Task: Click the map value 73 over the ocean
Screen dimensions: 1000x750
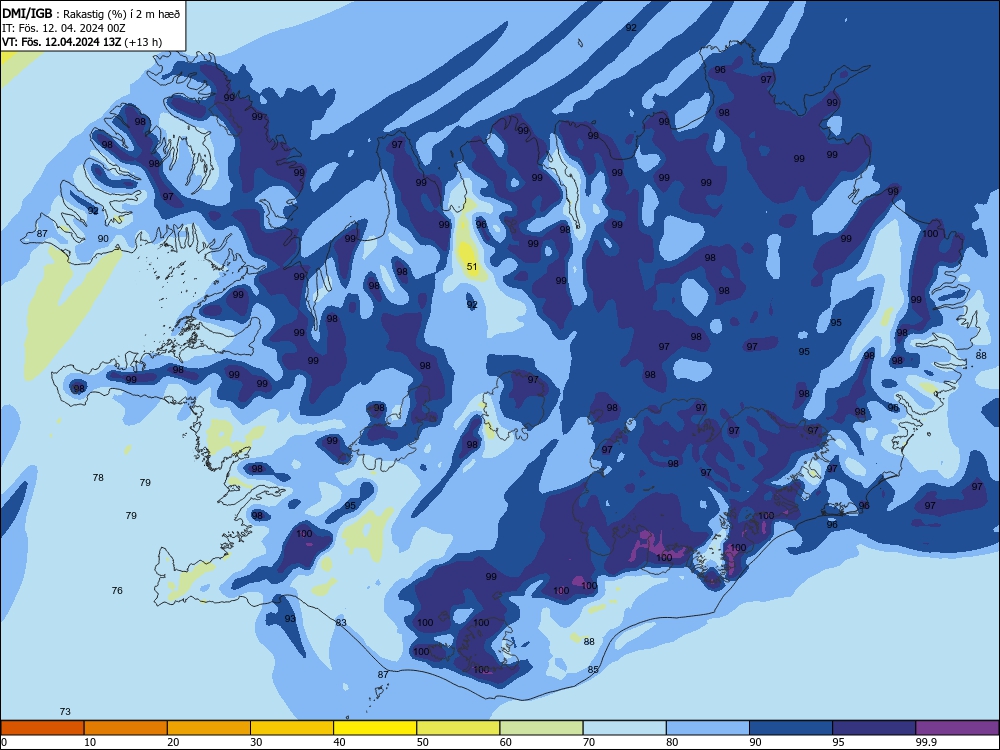Action: click(x=65, y=712)
